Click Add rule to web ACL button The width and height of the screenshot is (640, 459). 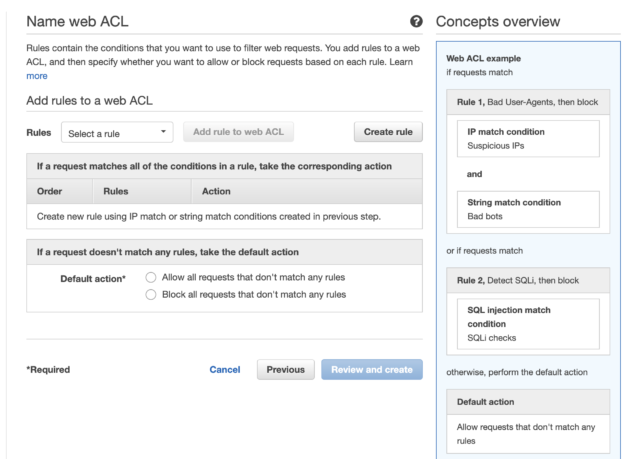(x=238, y=132)
